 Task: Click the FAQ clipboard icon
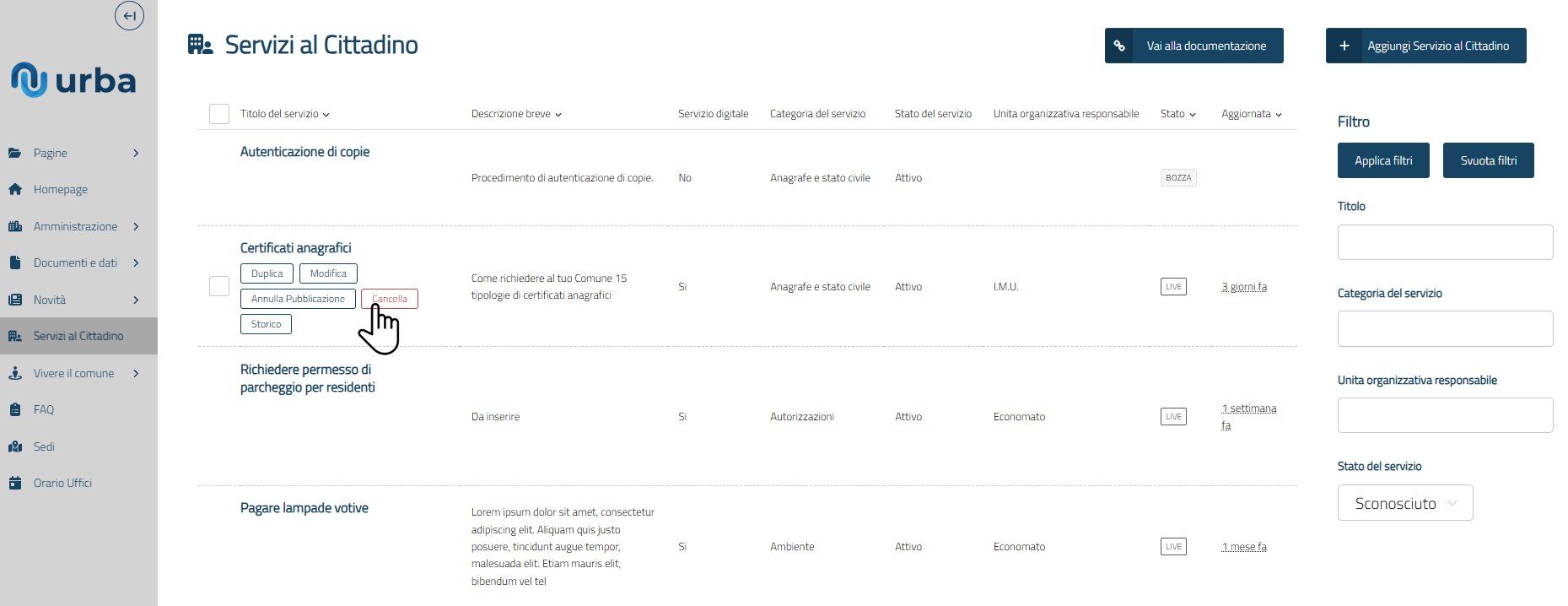pos(15,409)
